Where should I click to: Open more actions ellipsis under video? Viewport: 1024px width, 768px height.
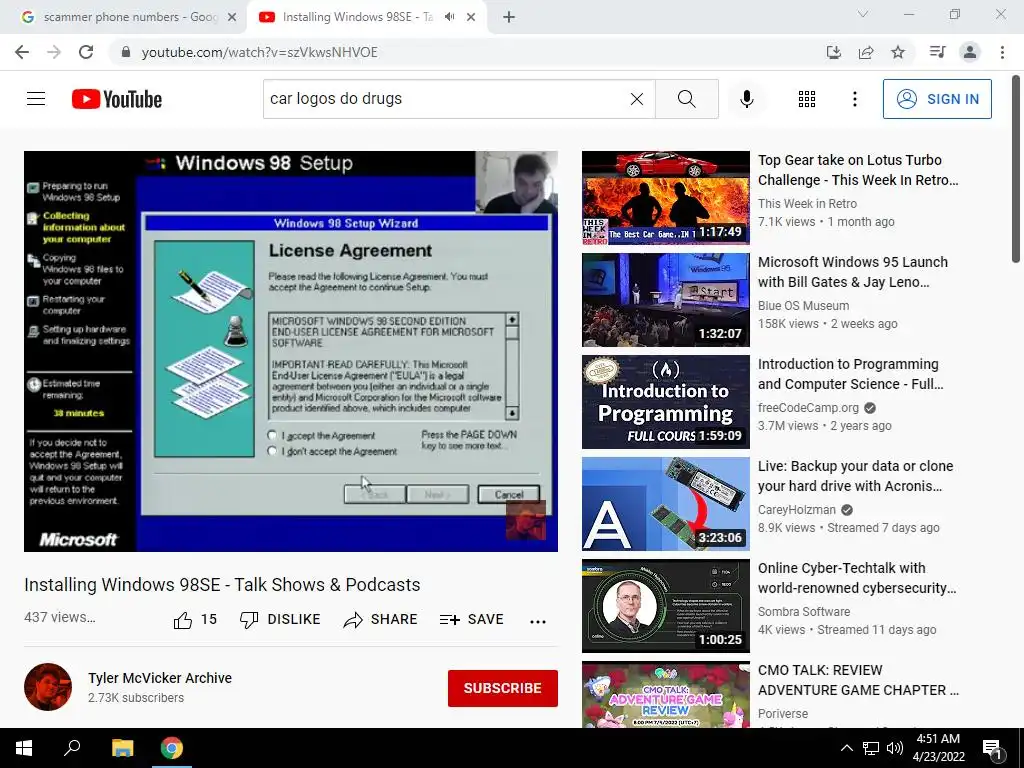click(x=537, y=621)
